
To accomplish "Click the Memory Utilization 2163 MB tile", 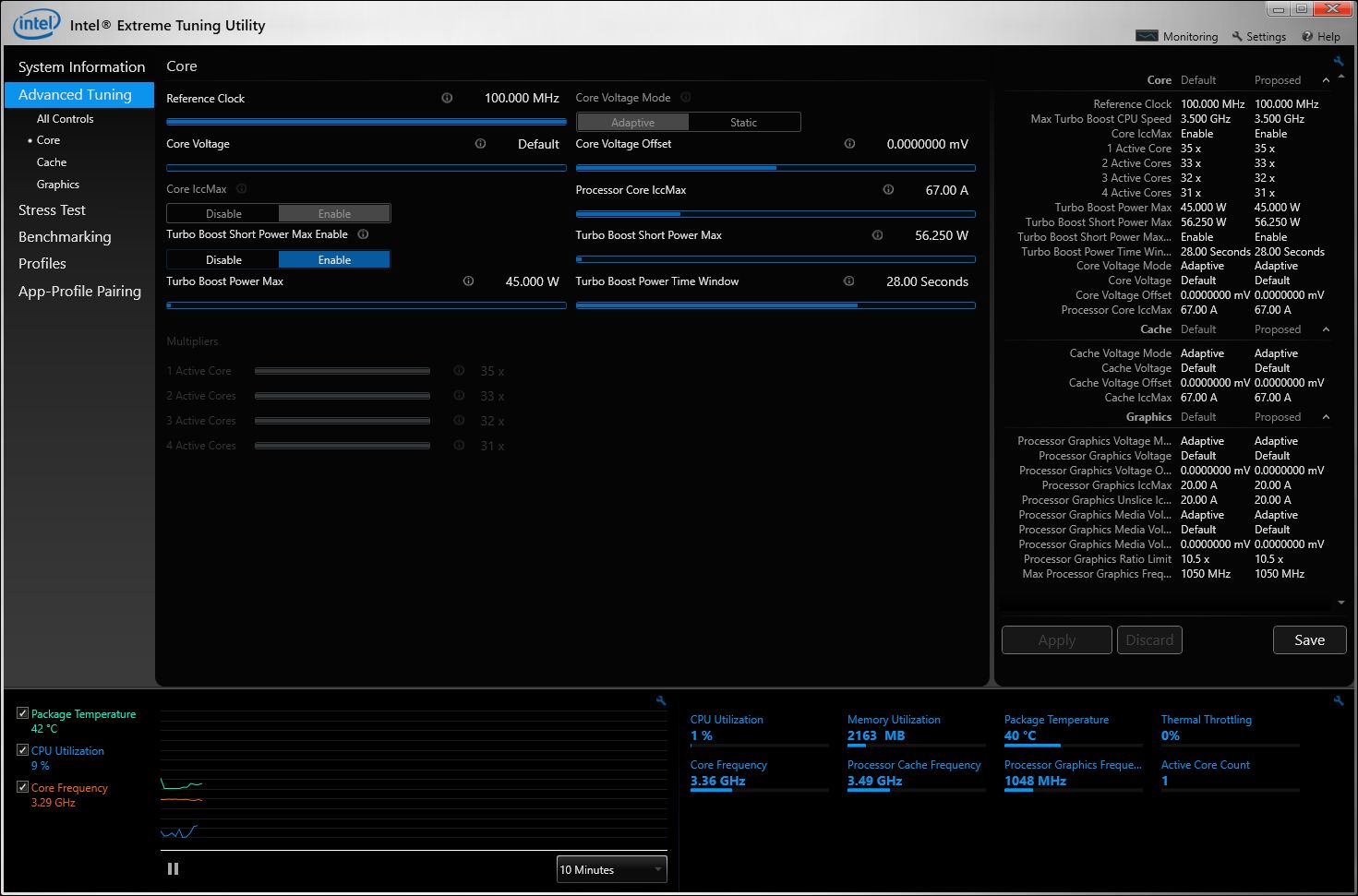I will coord(916,730).
